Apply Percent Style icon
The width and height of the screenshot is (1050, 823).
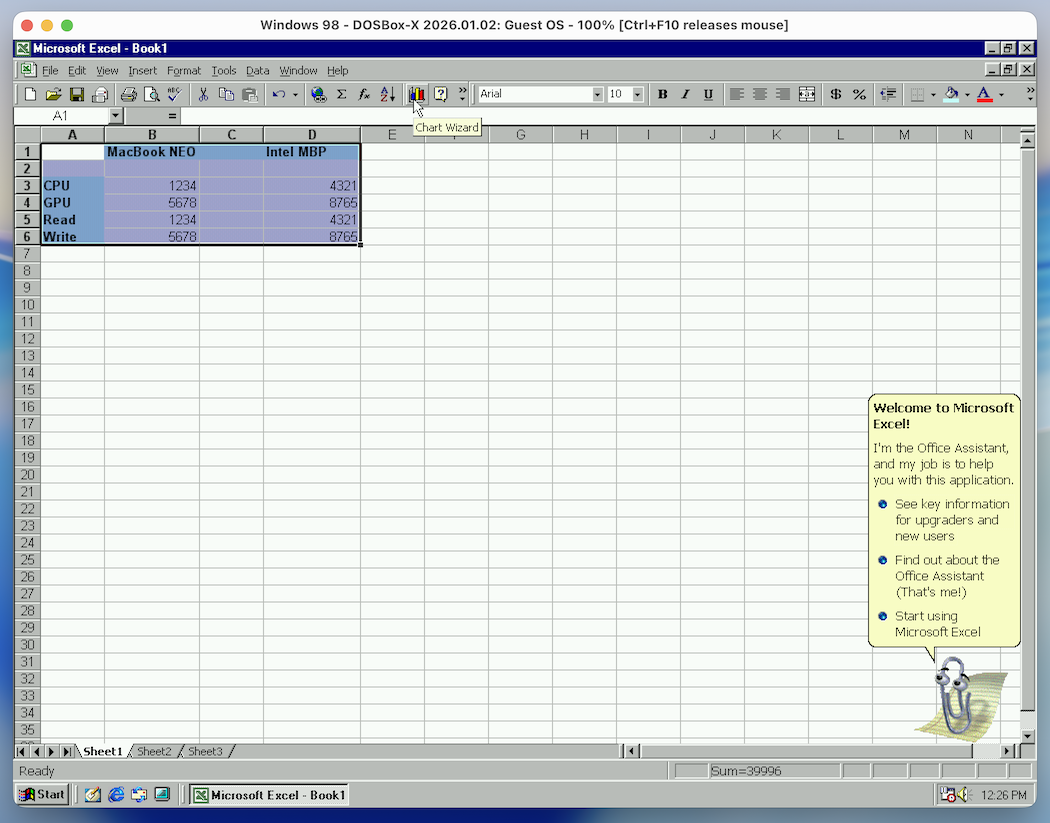coord(859,94)
